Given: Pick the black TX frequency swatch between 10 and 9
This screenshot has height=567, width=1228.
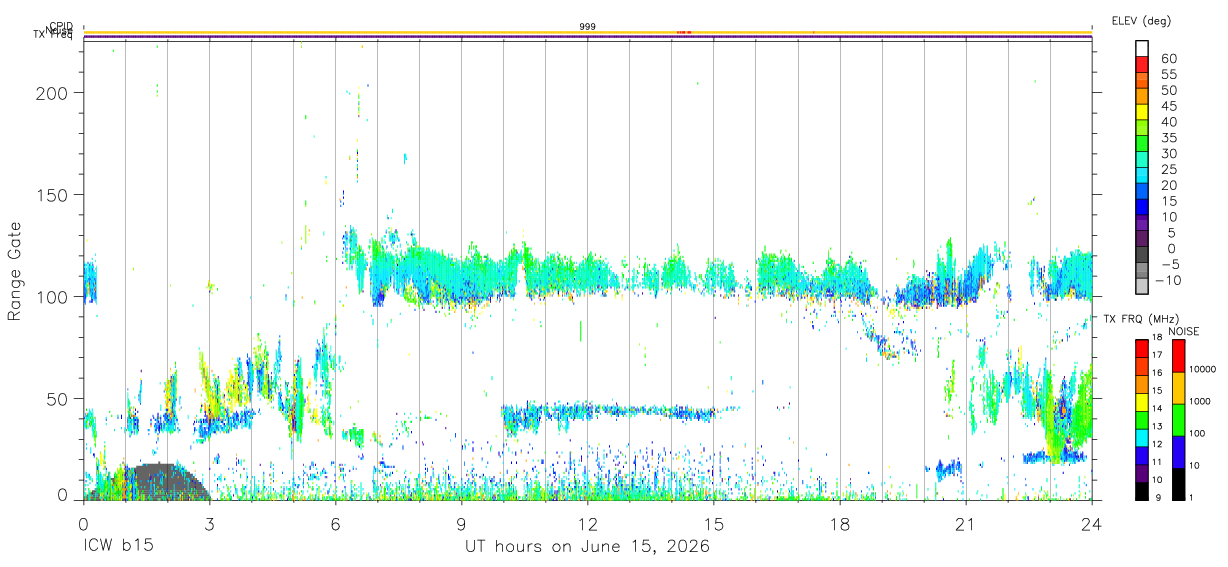Looking at the screenshot, I should click(1142, 489).
